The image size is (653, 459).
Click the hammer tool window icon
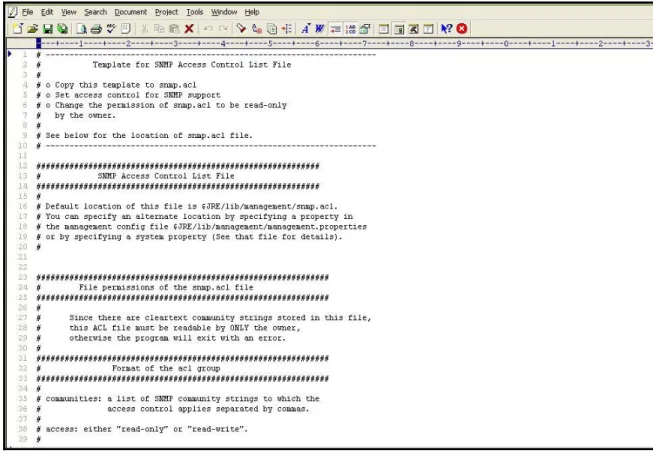[414, 29]
